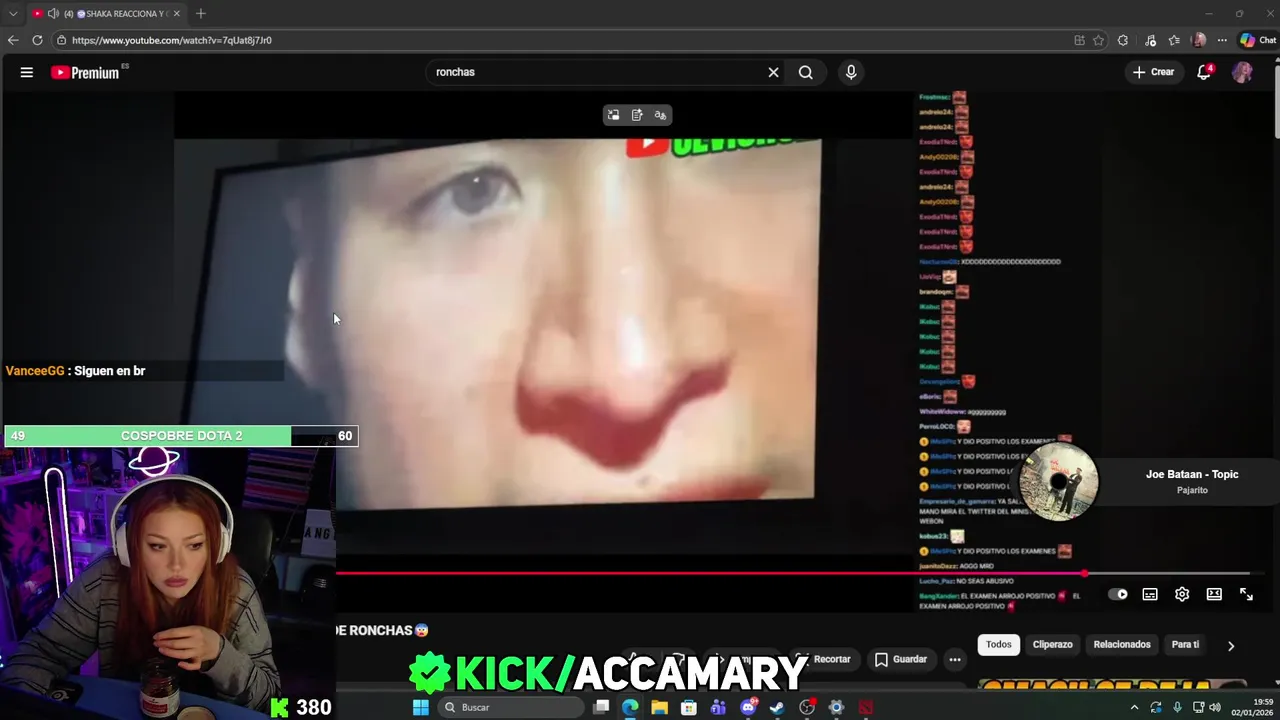Click the translate icon above video

[x=660, y=115]
